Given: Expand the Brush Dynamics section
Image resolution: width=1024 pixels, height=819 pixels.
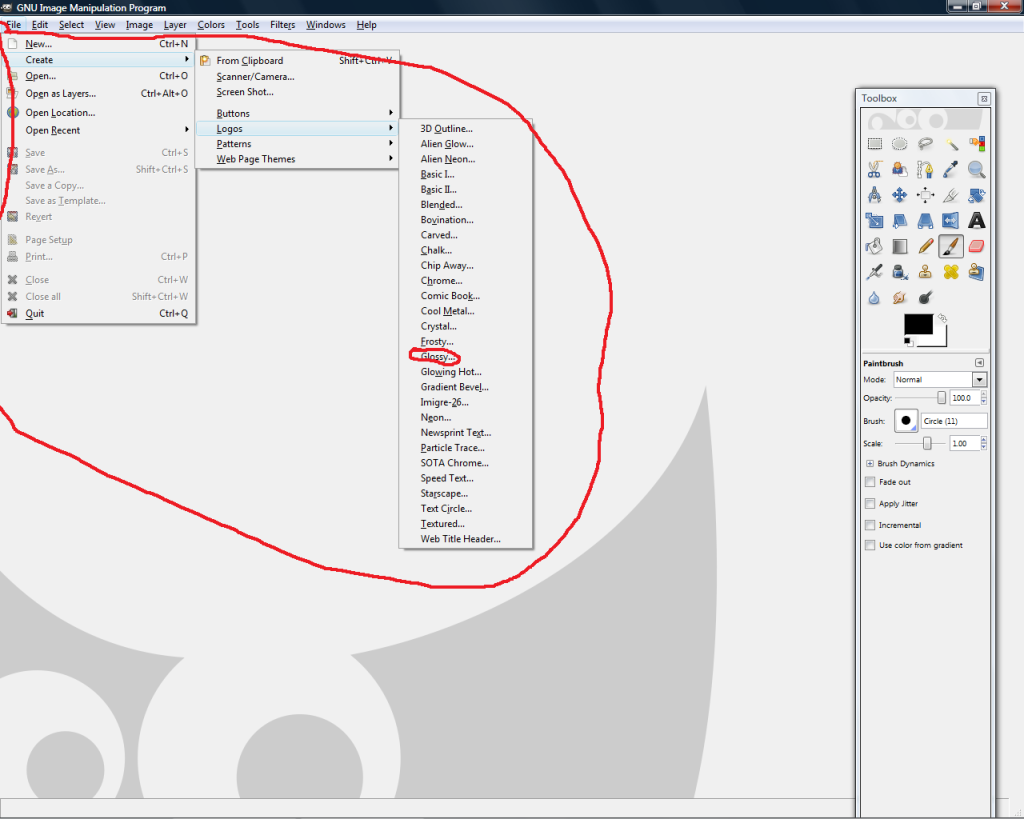Looking at the screenshot, I should [870, 464].
